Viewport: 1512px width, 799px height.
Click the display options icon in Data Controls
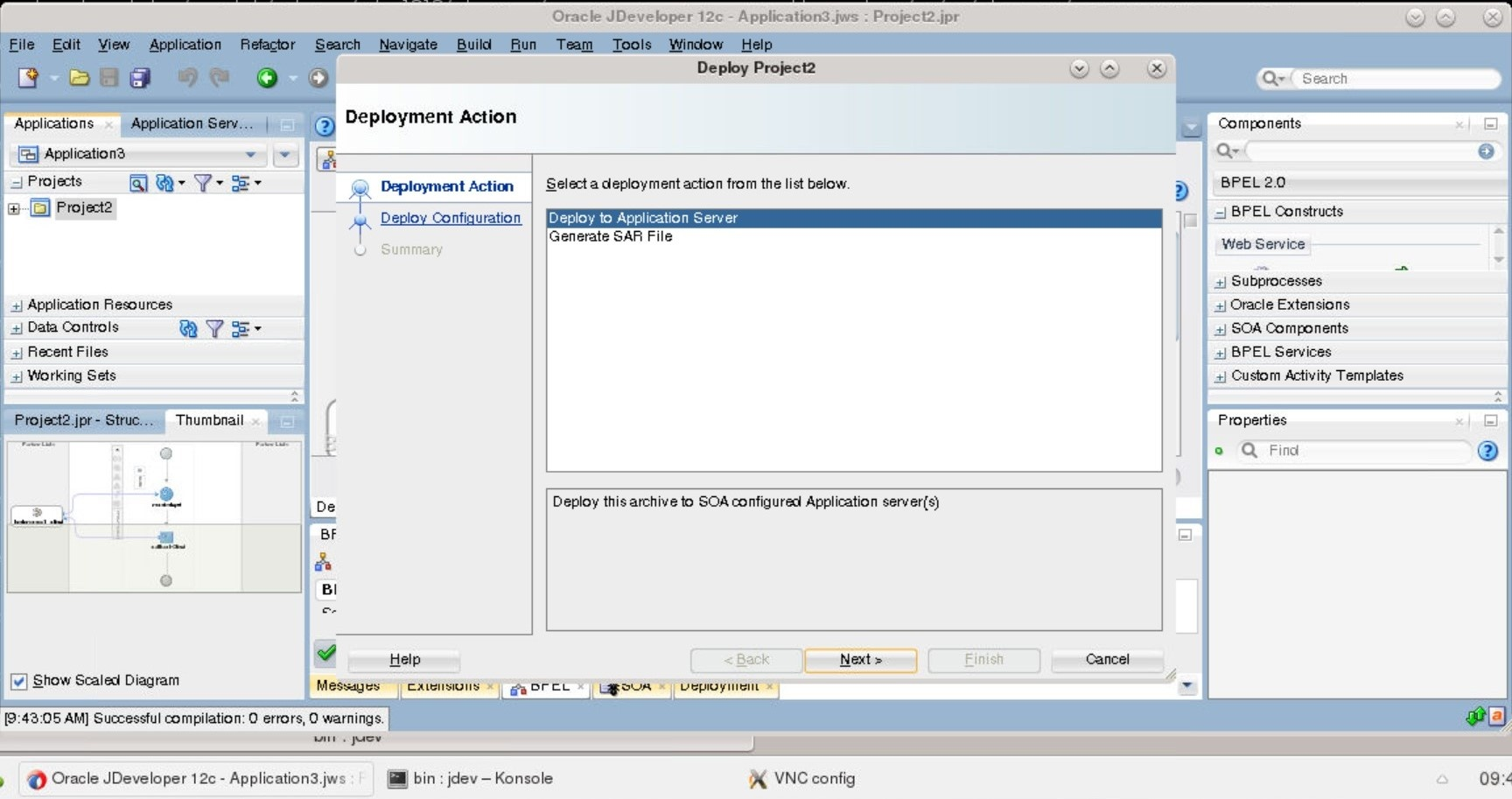click(x=241, y=328)
